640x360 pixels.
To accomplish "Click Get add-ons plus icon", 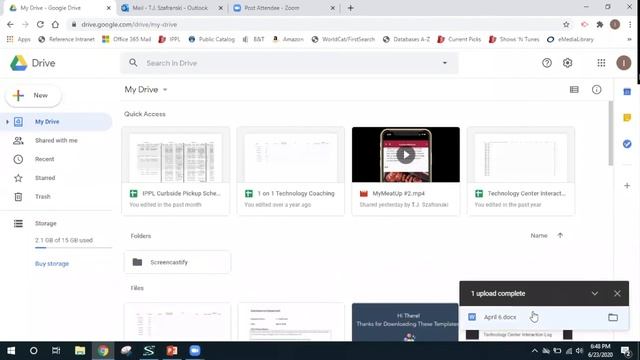I will click(627, 186).
